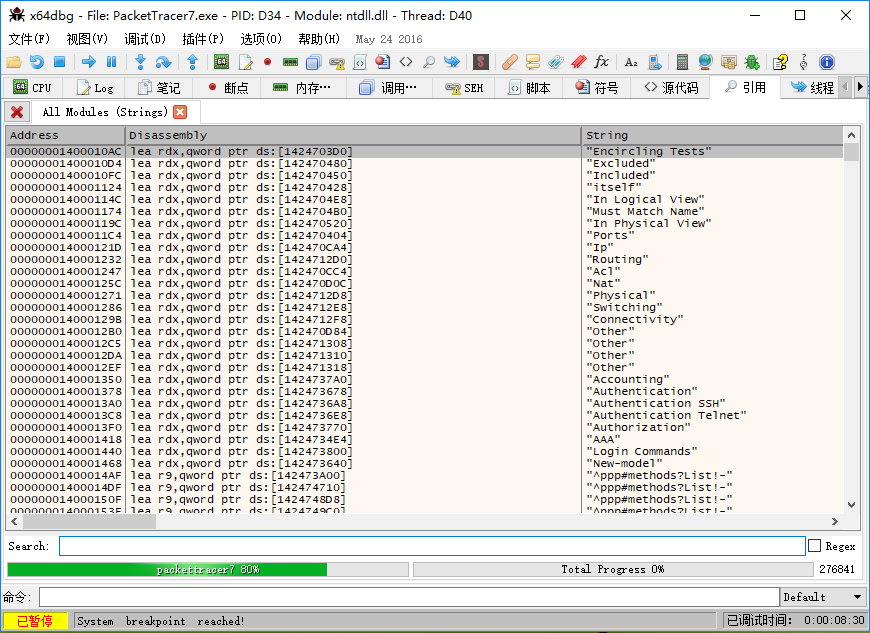Viewport: 870px width, 633px height.
Task: Click the down arrow of strings list scrollbar
Action: (x=851, y=505)
